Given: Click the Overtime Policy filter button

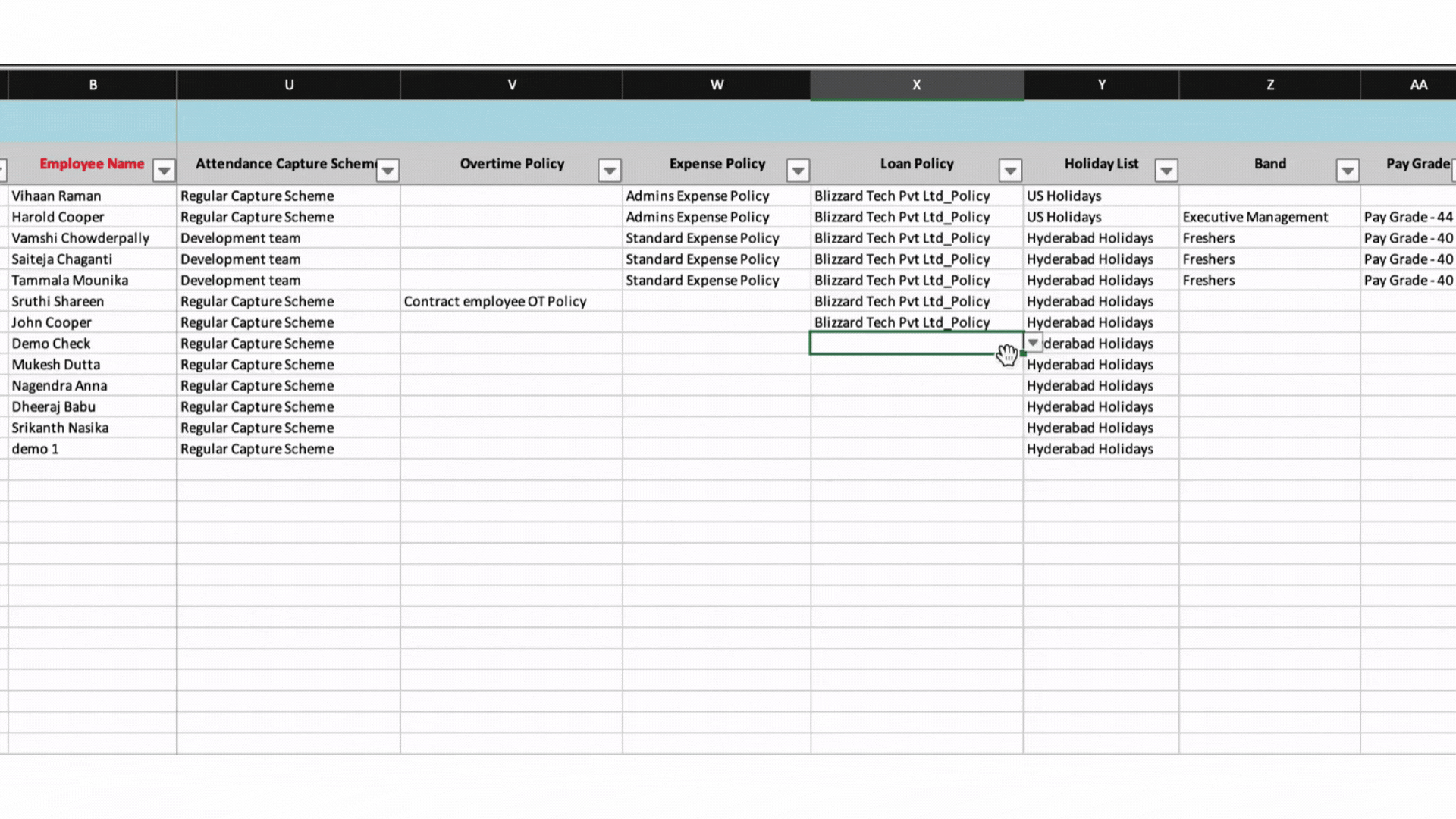Looking at the screenshot, I should tap(609, 171).
